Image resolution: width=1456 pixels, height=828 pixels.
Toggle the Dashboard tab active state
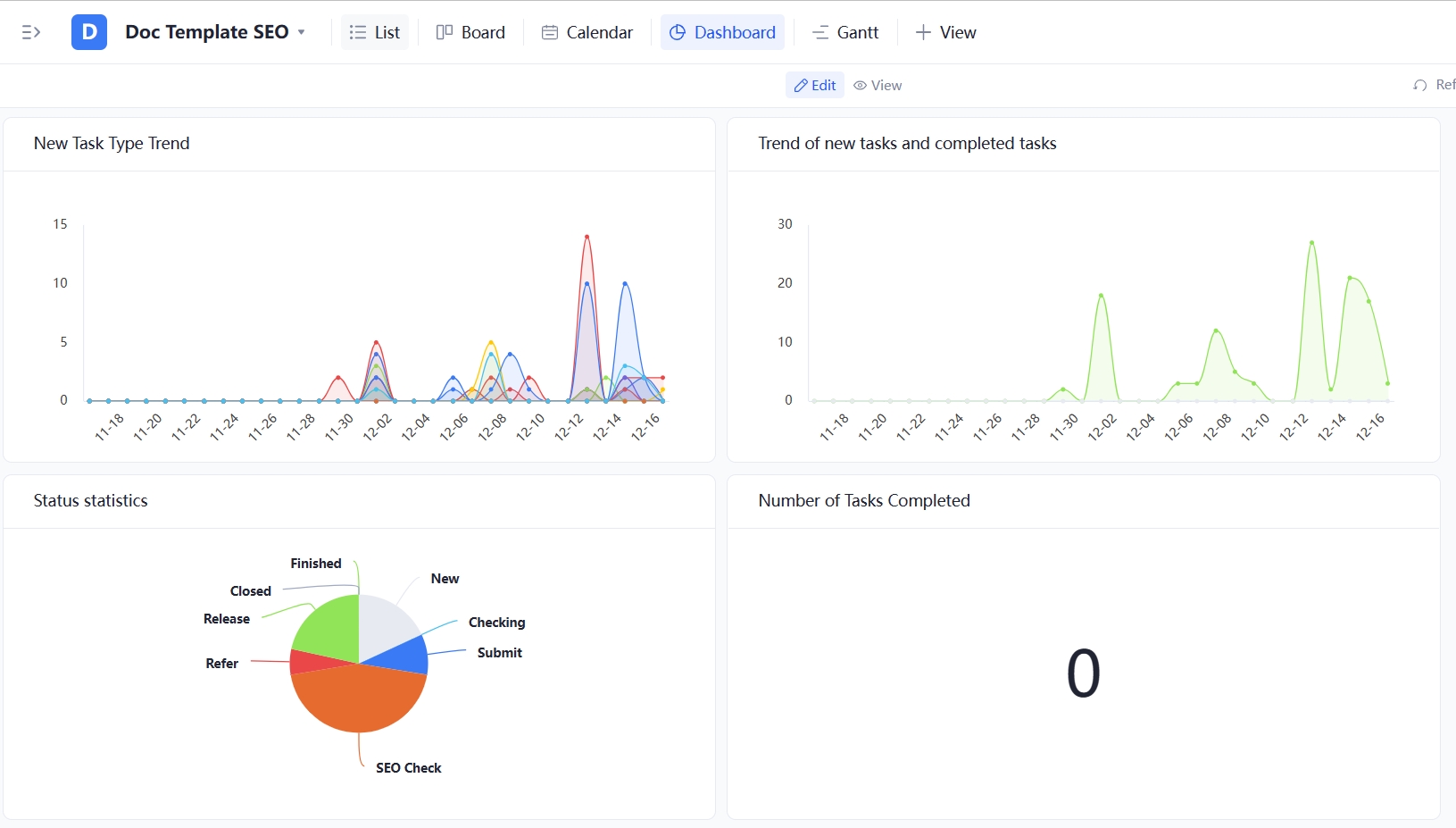(x=722, y=31)
